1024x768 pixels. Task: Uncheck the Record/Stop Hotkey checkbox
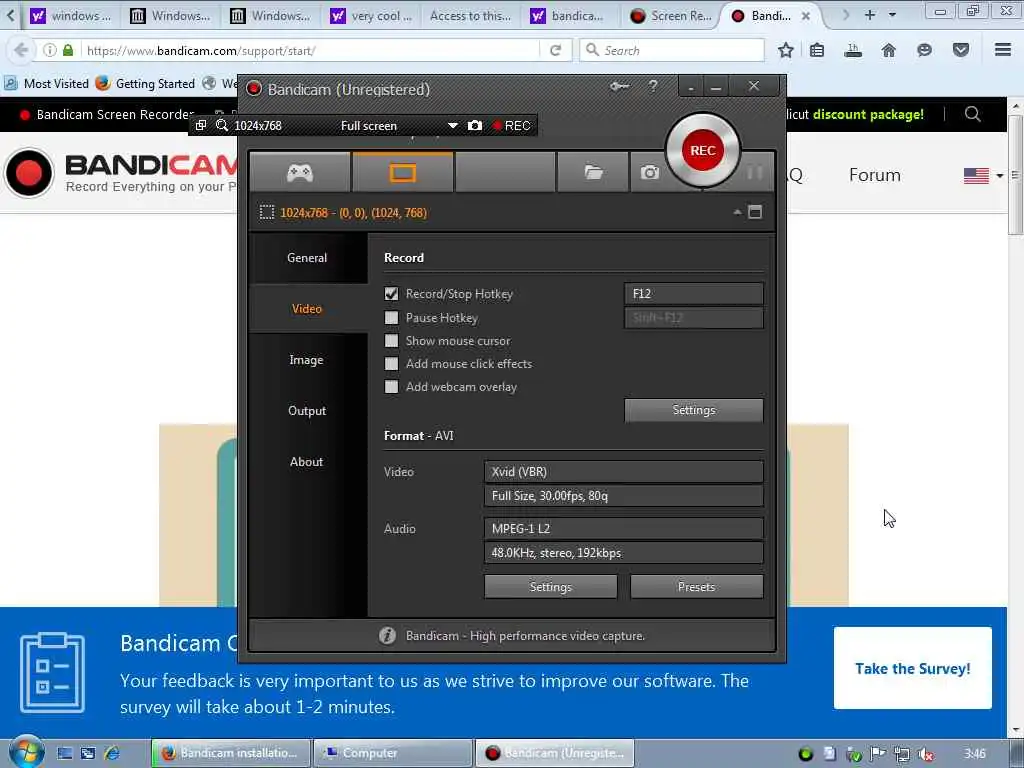click(391, 294)
